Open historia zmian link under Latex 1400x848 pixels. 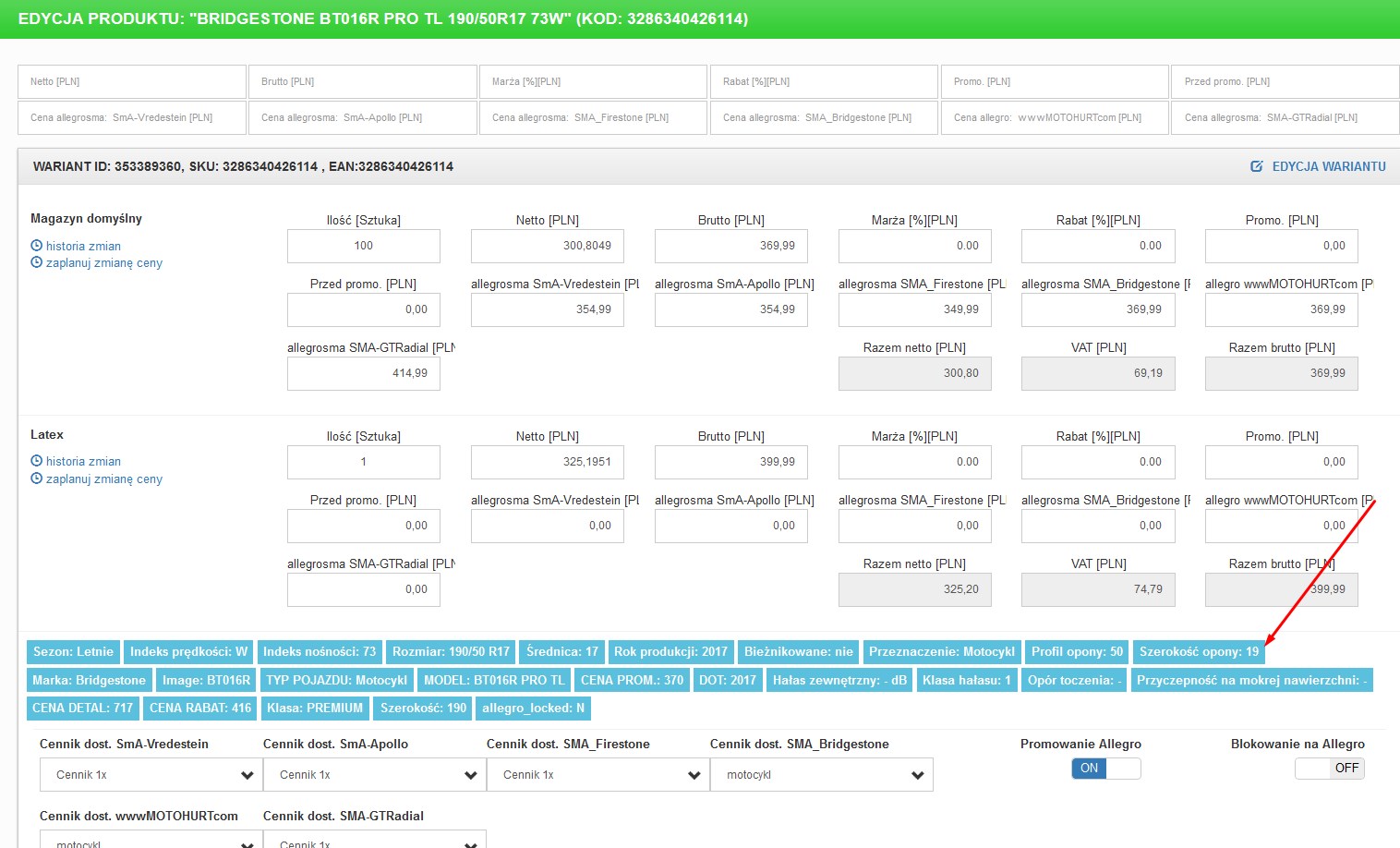pos(83,461)
